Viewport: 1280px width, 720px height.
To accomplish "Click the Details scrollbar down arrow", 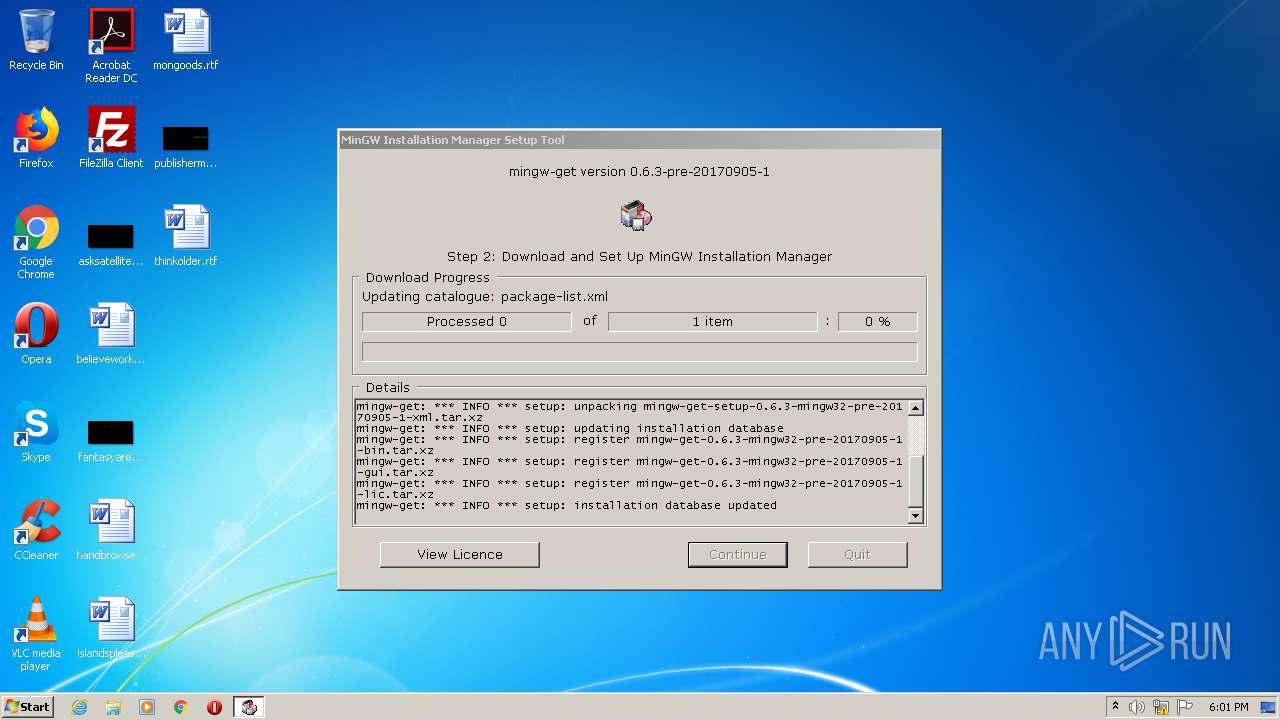I will 915,515.
